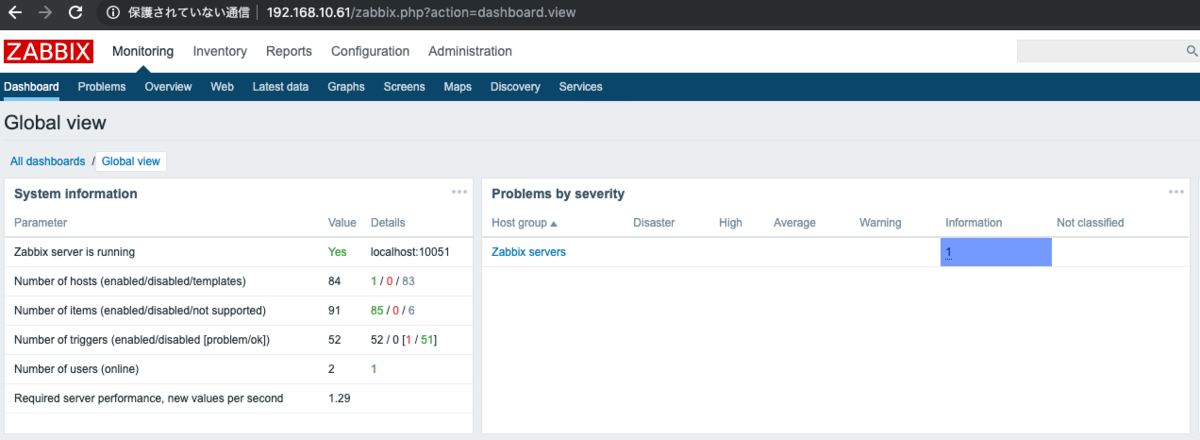Click the Global view page title
The image size is (1200, 440).
[55, 123]
